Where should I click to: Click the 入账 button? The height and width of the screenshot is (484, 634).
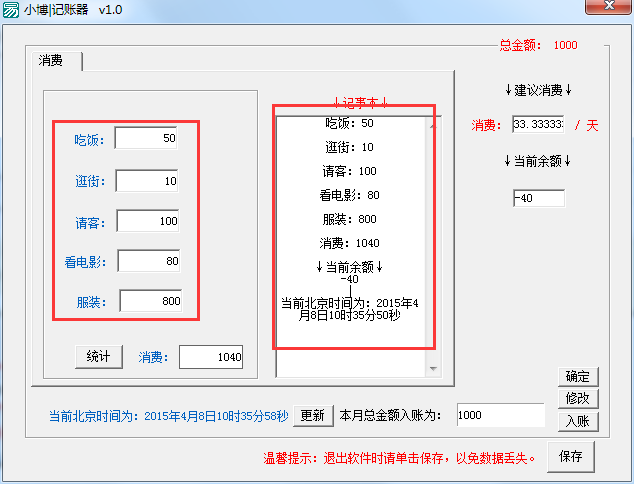578,422
